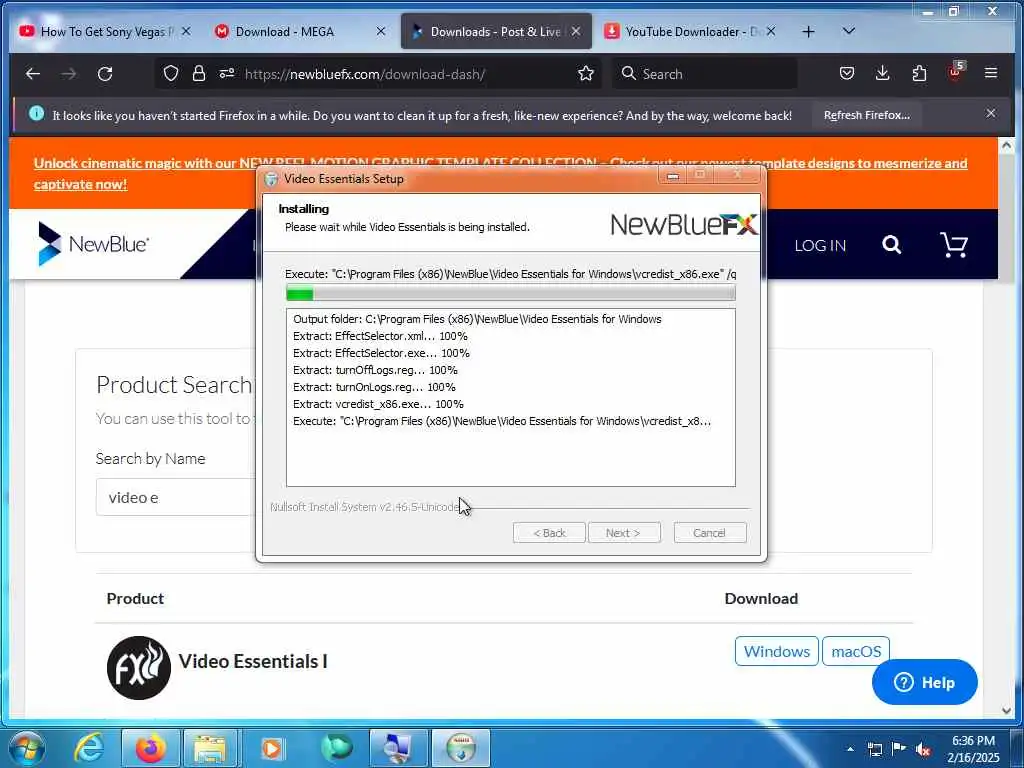Click the Search by Name field

(176, 497)
